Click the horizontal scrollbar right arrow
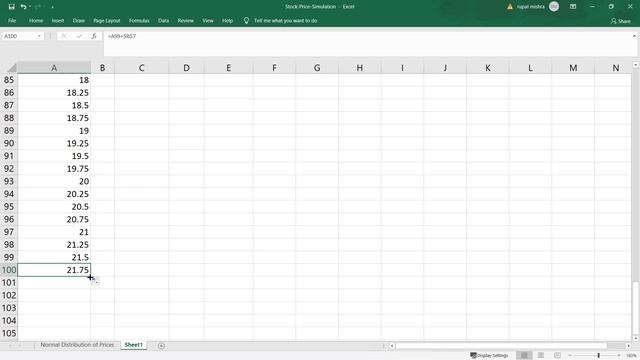The width and height of the screenshot is (640, 360). 628,346
